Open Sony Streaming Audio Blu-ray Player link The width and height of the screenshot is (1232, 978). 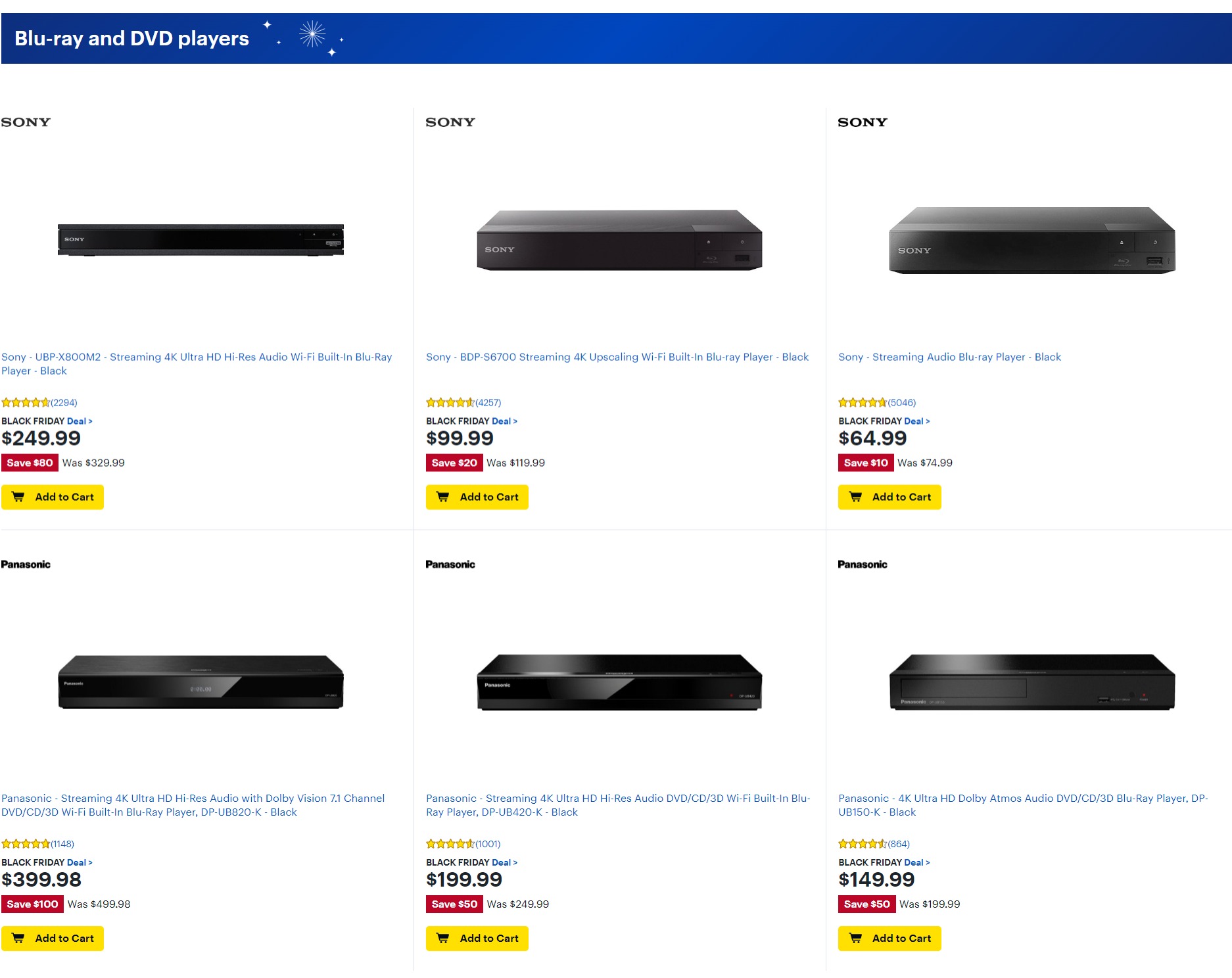[949, 357]
